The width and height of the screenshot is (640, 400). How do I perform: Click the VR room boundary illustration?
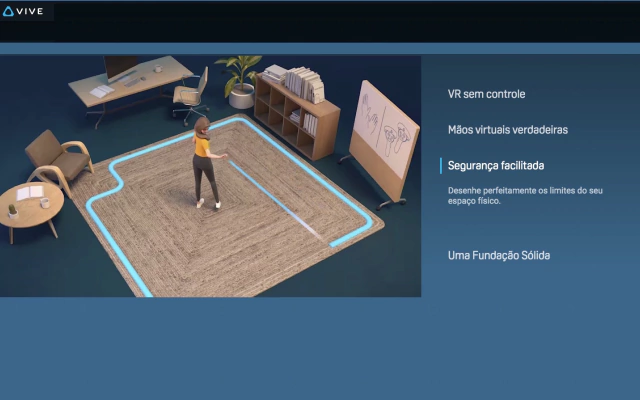210,176
